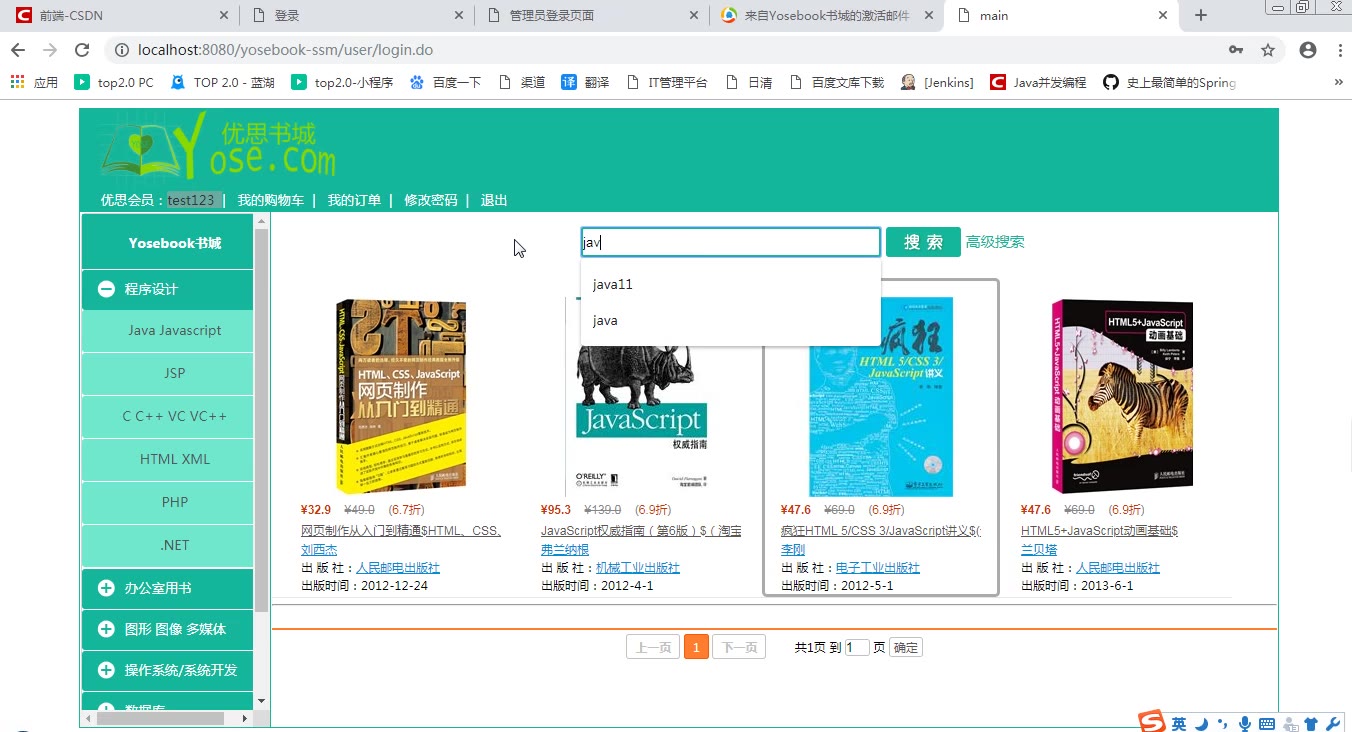Open the GitHub Spring bookmark
Screen dimensions: 1352x732
coord(1170,82)
